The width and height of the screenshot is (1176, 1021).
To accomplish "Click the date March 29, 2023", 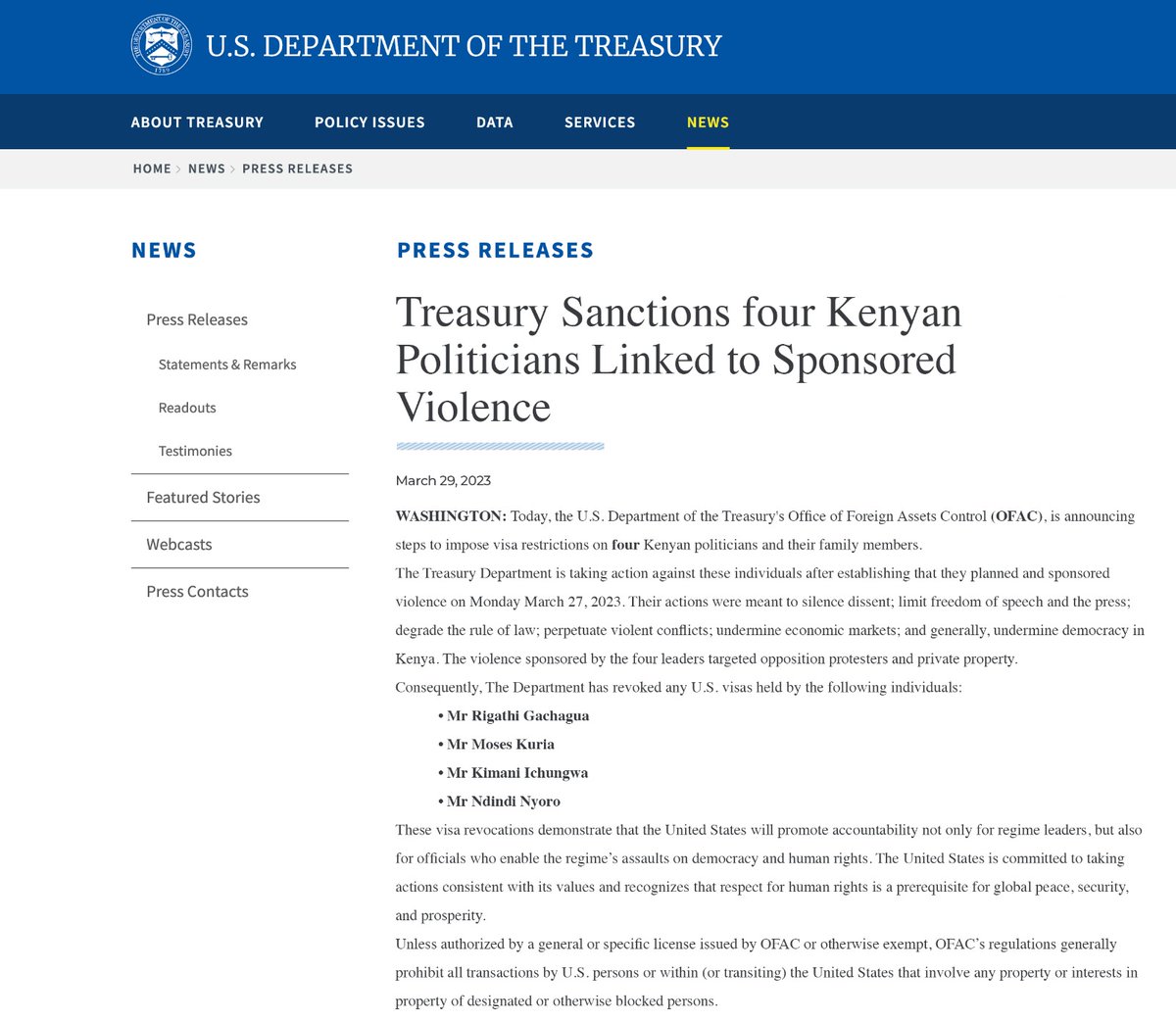I will [x=443, y=480].
